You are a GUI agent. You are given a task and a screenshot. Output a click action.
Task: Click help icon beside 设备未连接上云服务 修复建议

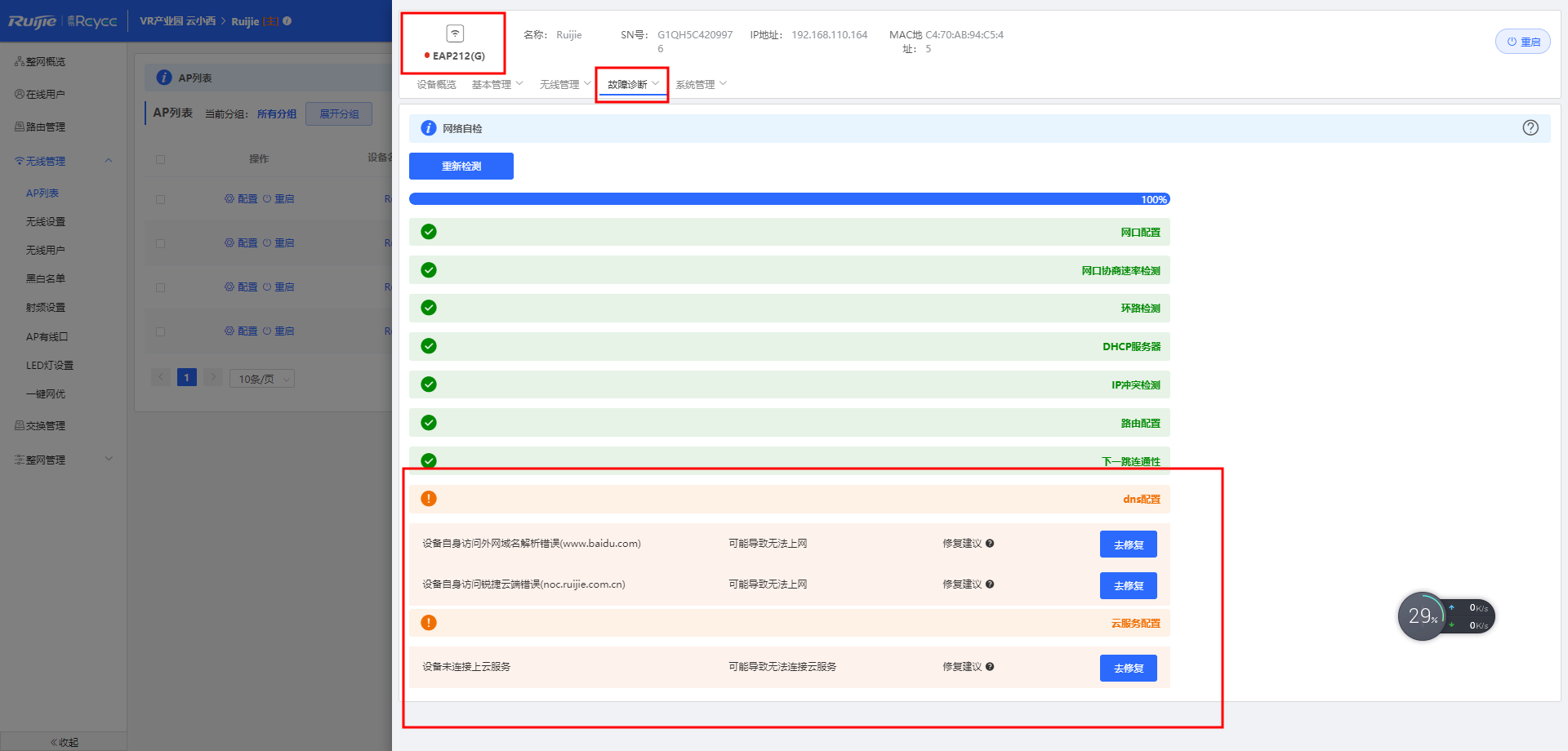pyautogui.click(x=990, y=667)
